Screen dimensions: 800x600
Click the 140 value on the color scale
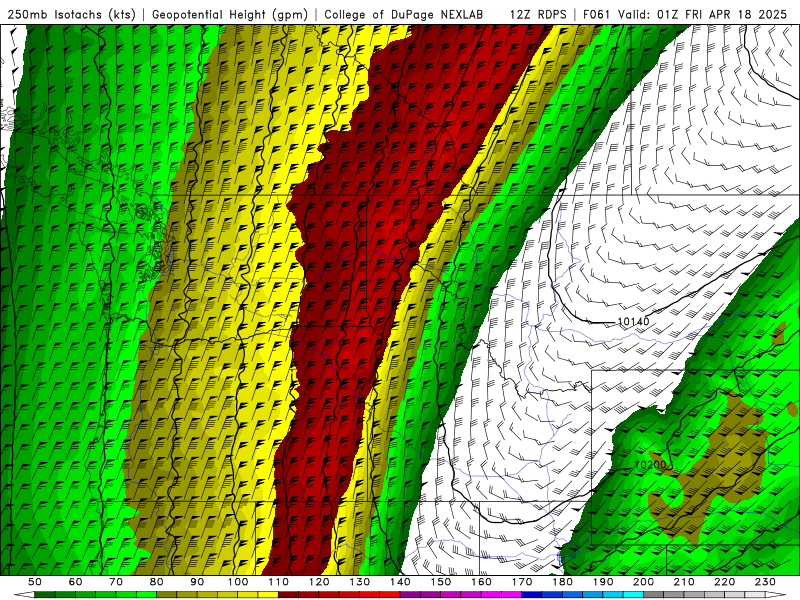(x=400, y=582)
